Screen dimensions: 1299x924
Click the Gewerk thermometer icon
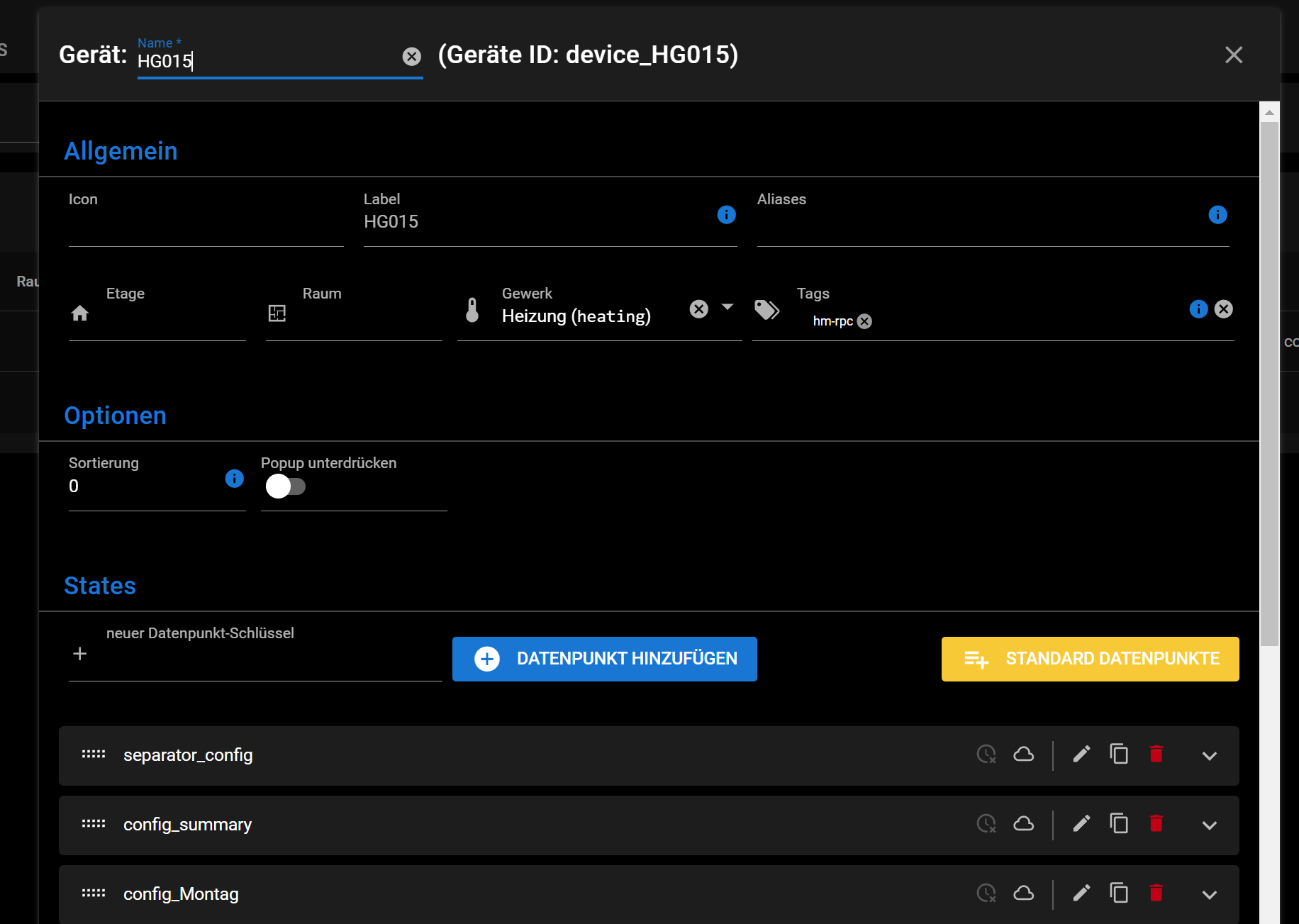click(x=472, y=310)
